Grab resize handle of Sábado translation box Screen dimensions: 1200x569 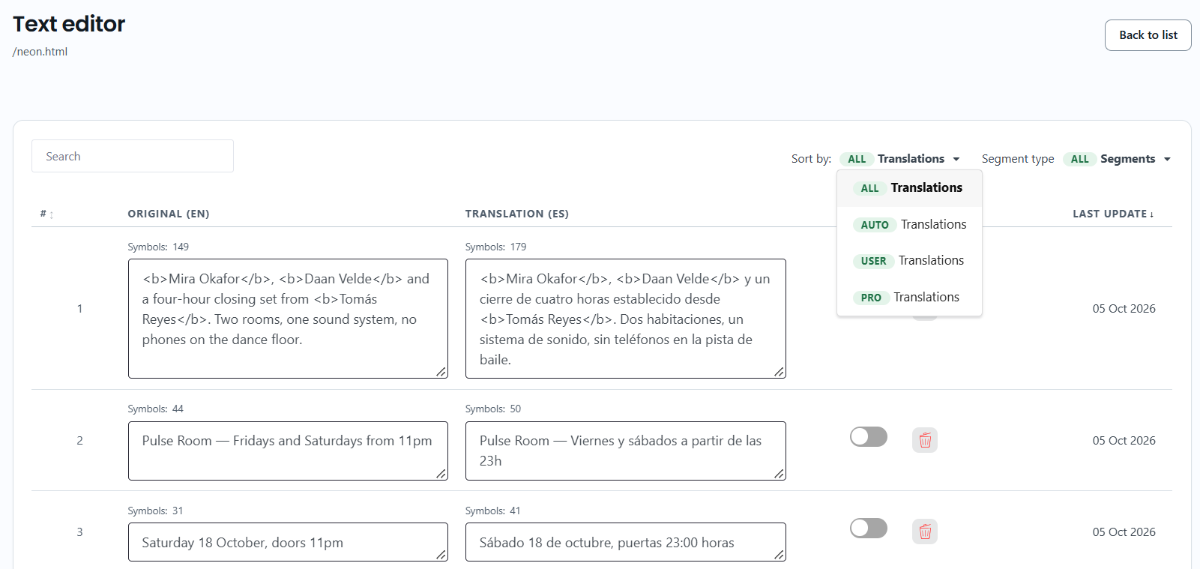pos(779,555)
